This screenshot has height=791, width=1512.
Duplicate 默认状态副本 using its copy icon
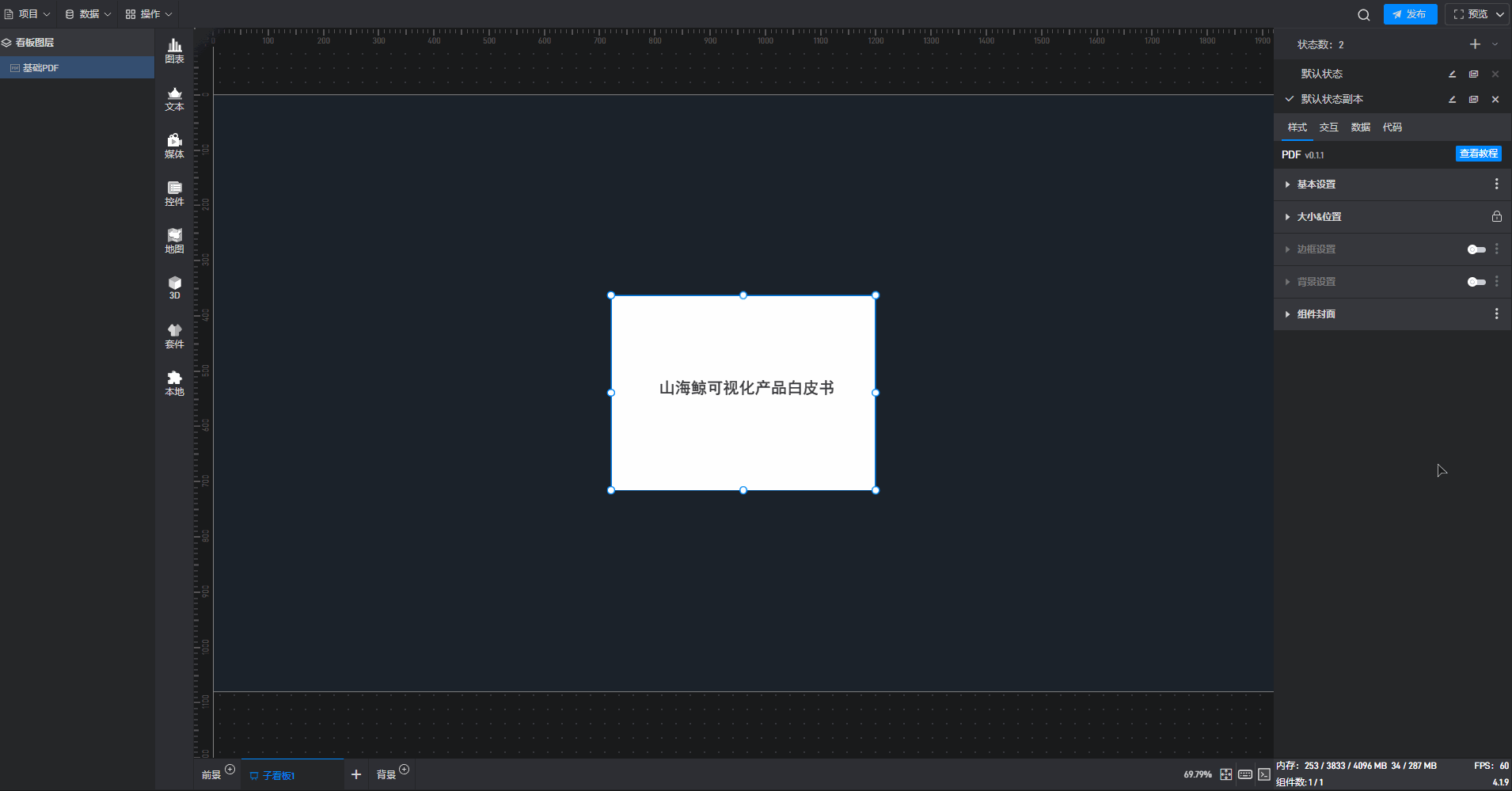coord(1473,99)
